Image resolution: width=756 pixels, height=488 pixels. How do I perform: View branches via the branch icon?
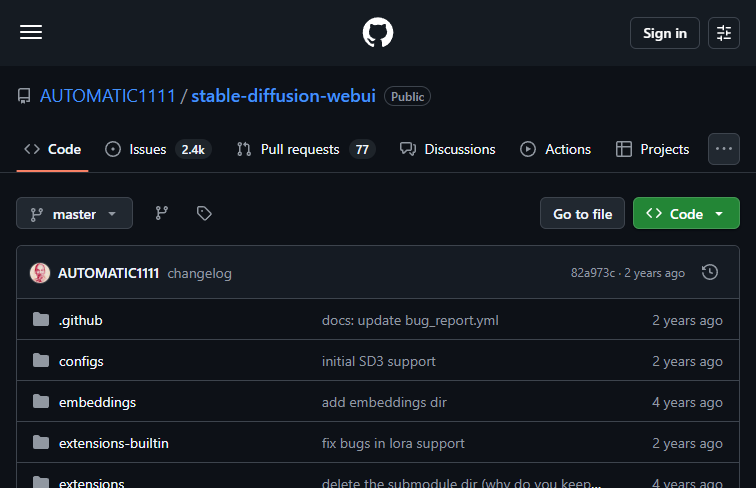tap(162, 213)
